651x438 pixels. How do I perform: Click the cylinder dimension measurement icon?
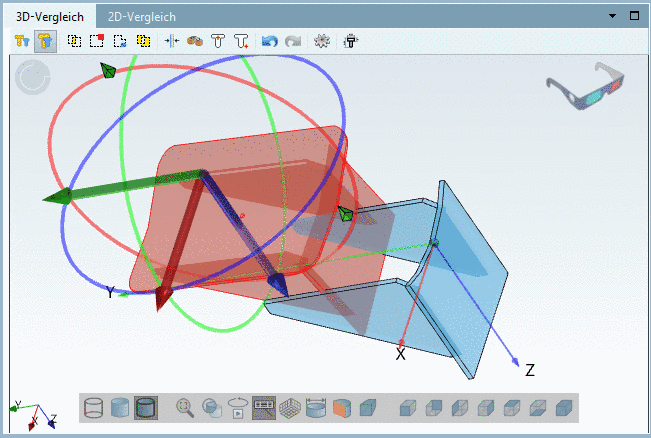tap(316, 408)
